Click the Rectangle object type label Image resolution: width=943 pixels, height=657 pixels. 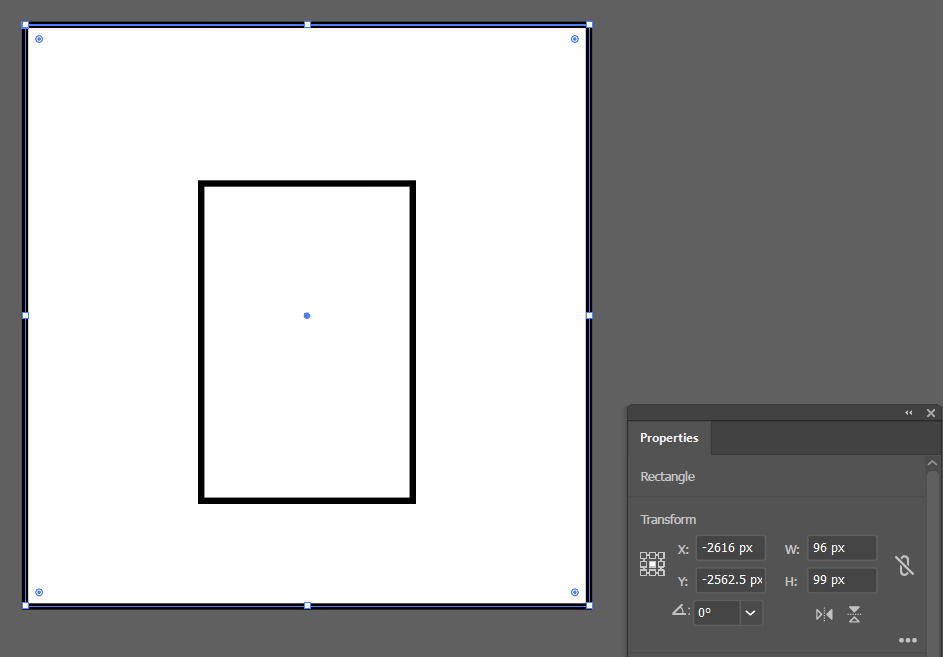point(668,477)
